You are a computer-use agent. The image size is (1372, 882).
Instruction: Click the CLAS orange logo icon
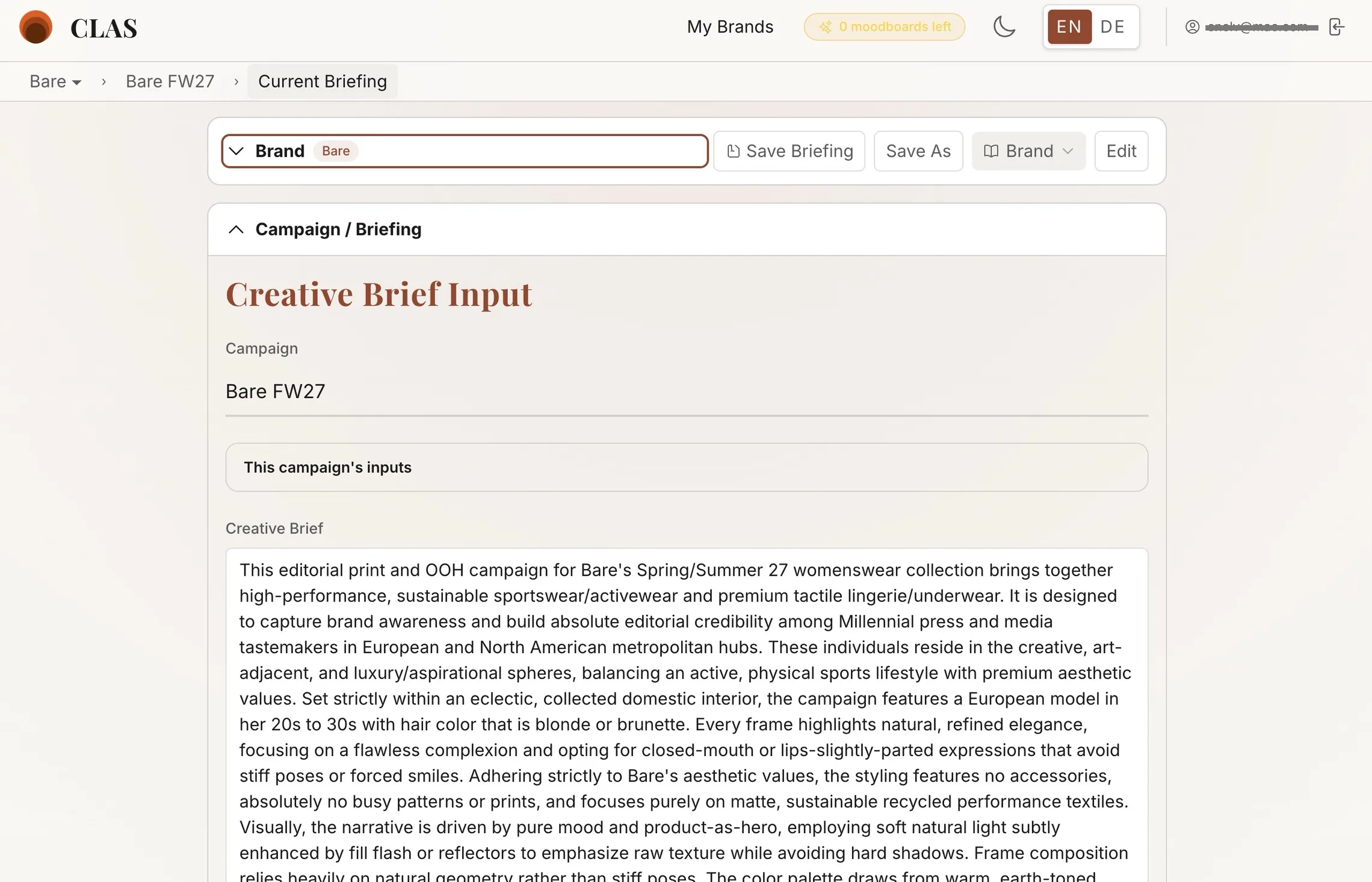click(x=36, y=27)
